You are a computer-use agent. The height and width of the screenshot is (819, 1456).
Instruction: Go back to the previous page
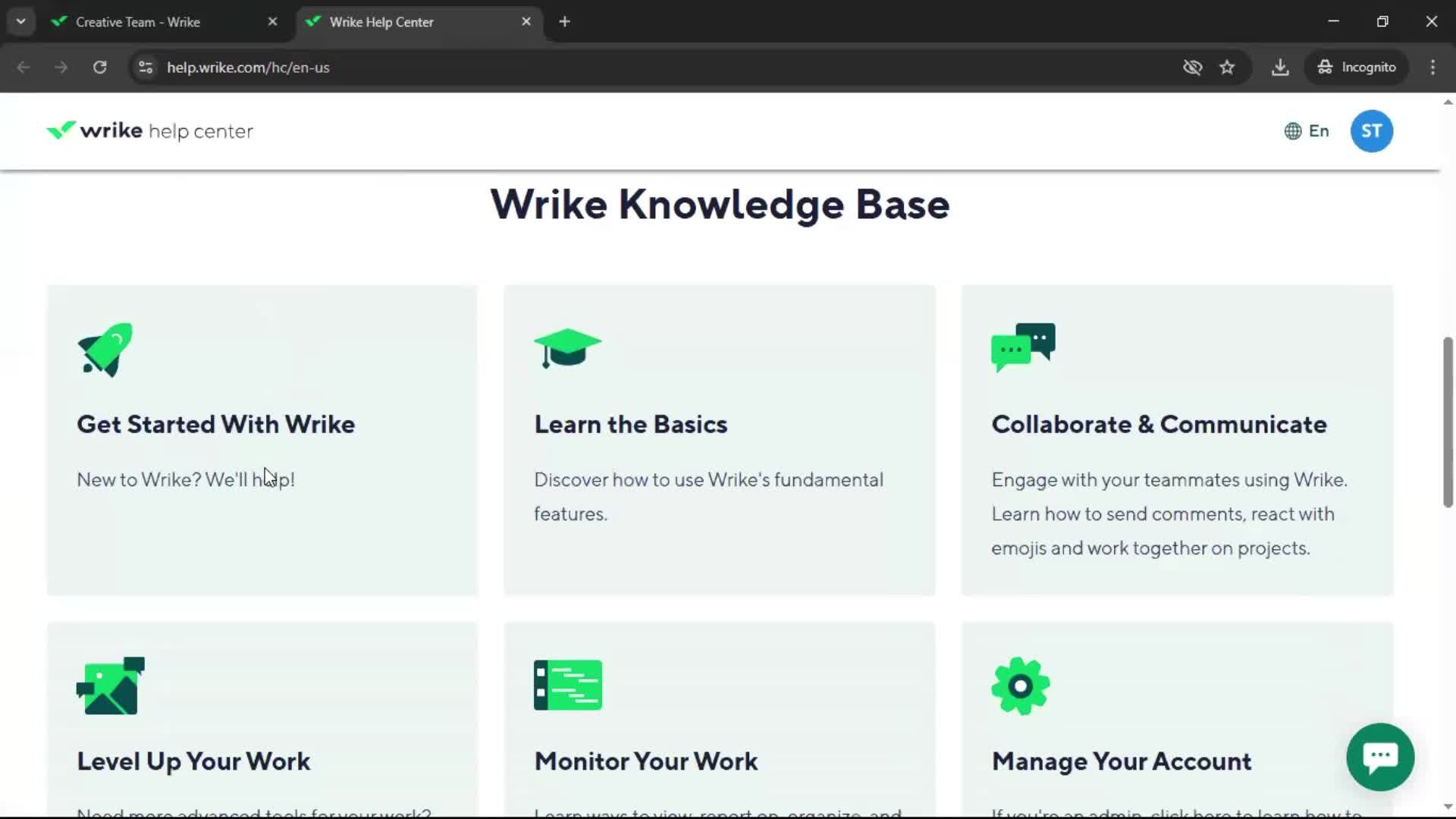(24, 67)
